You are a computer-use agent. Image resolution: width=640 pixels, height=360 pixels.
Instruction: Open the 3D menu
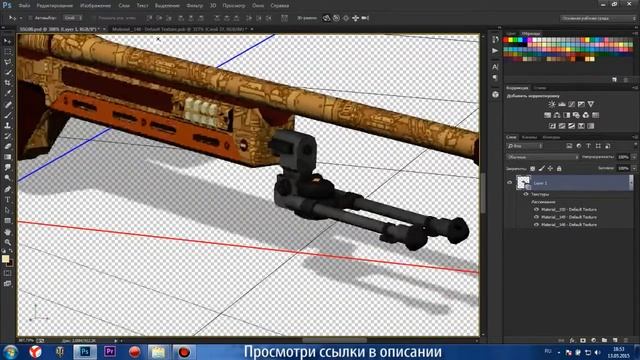(x=213, y=6)
